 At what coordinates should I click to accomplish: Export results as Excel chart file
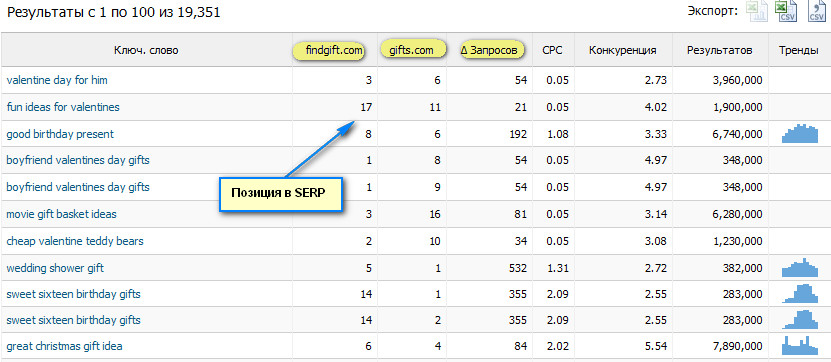tap(757, 12)
